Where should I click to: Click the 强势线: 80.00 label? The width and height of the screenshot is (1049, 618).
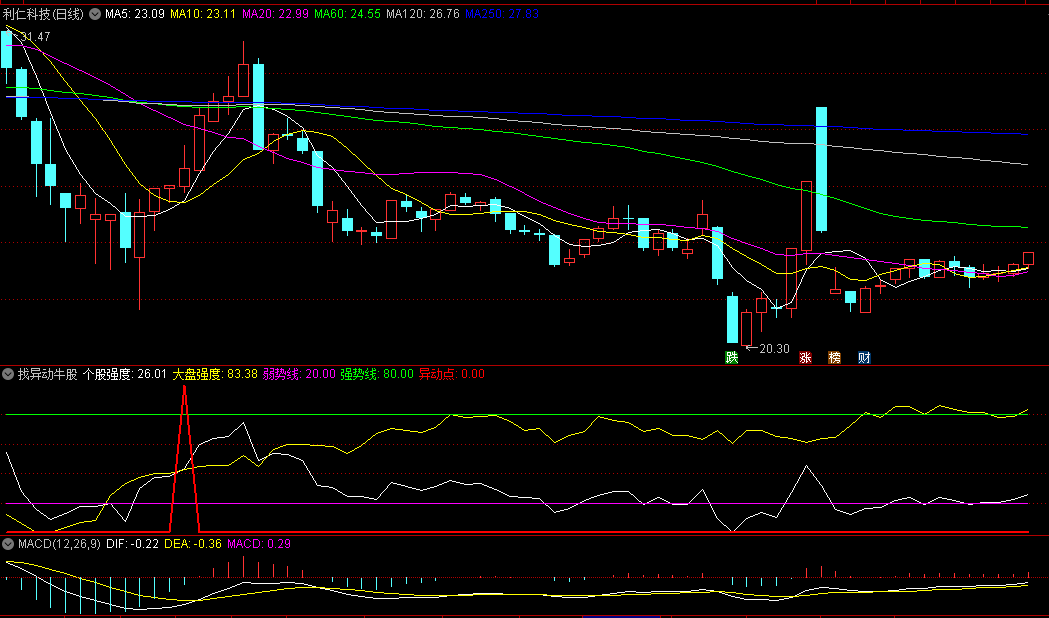pyautogui.click(x=377, y=374)
